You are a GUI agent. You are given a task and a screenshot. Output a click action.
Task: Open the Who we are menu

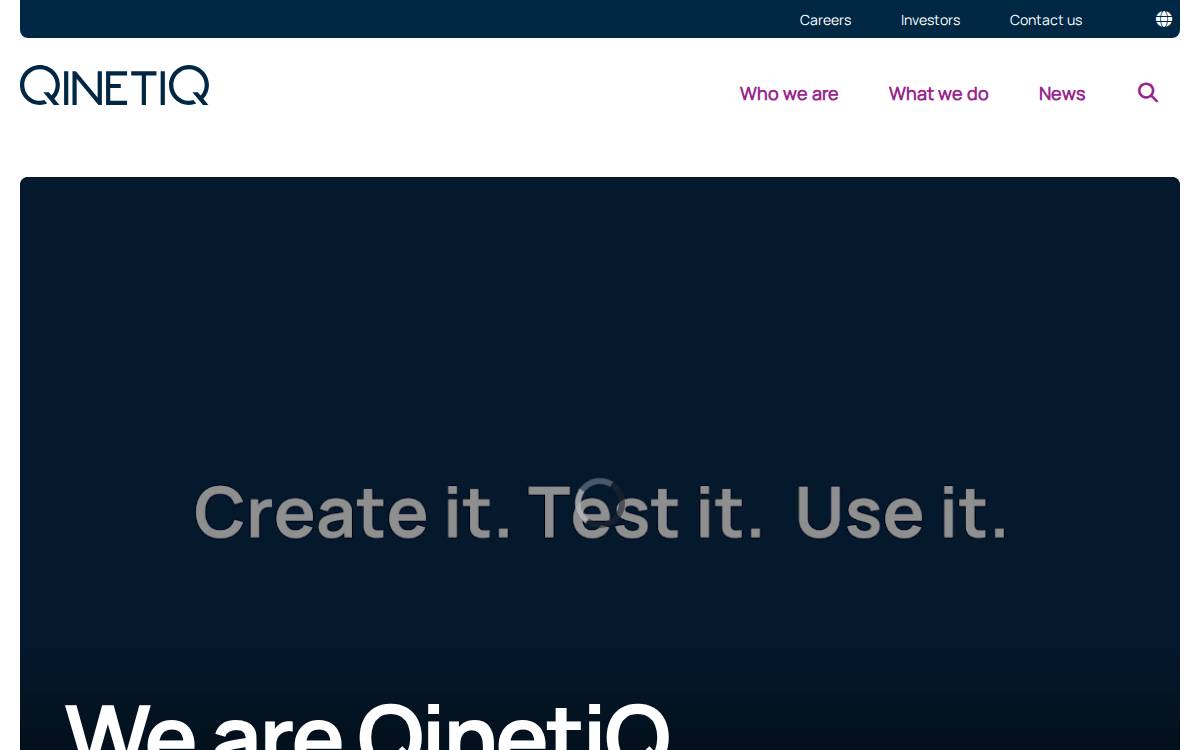[789, 94]
